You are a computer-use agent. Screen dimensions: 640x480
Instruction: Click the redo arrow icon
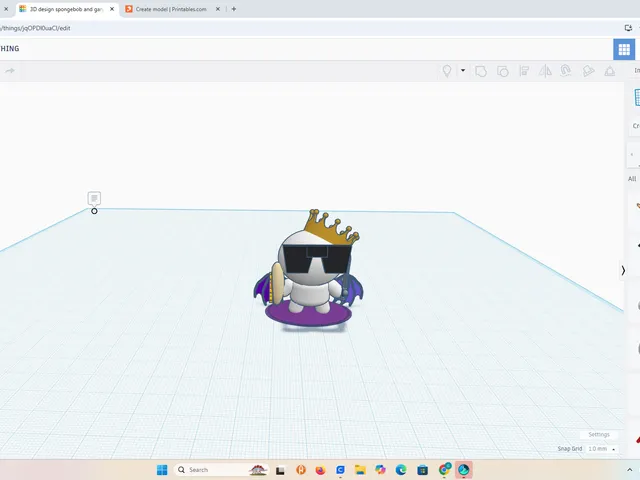click(10, 71)
